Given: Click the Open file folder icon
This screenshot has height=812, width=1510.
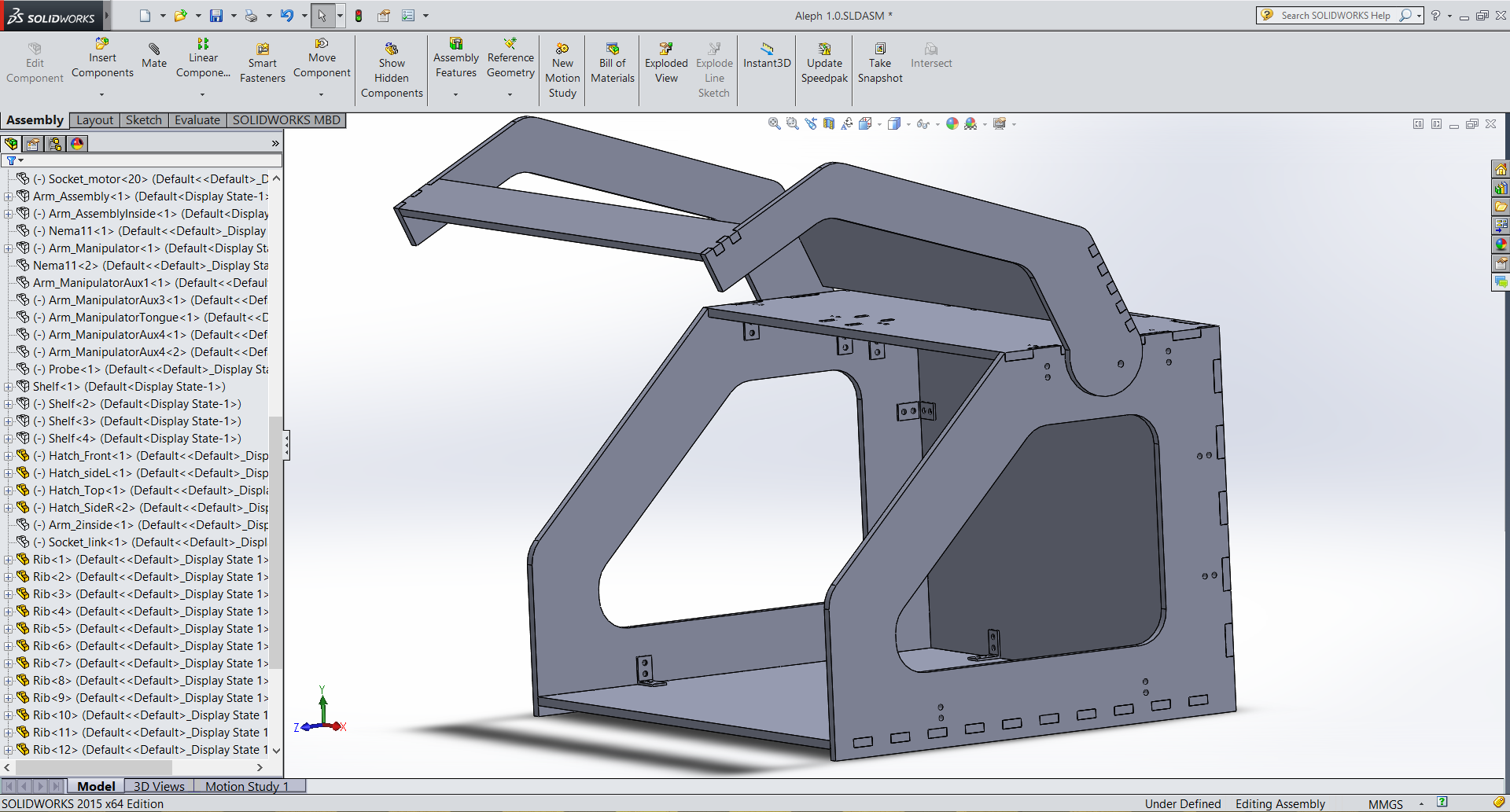Looking at the screenshot, I should pyautogui.click(x=180, y=16).
